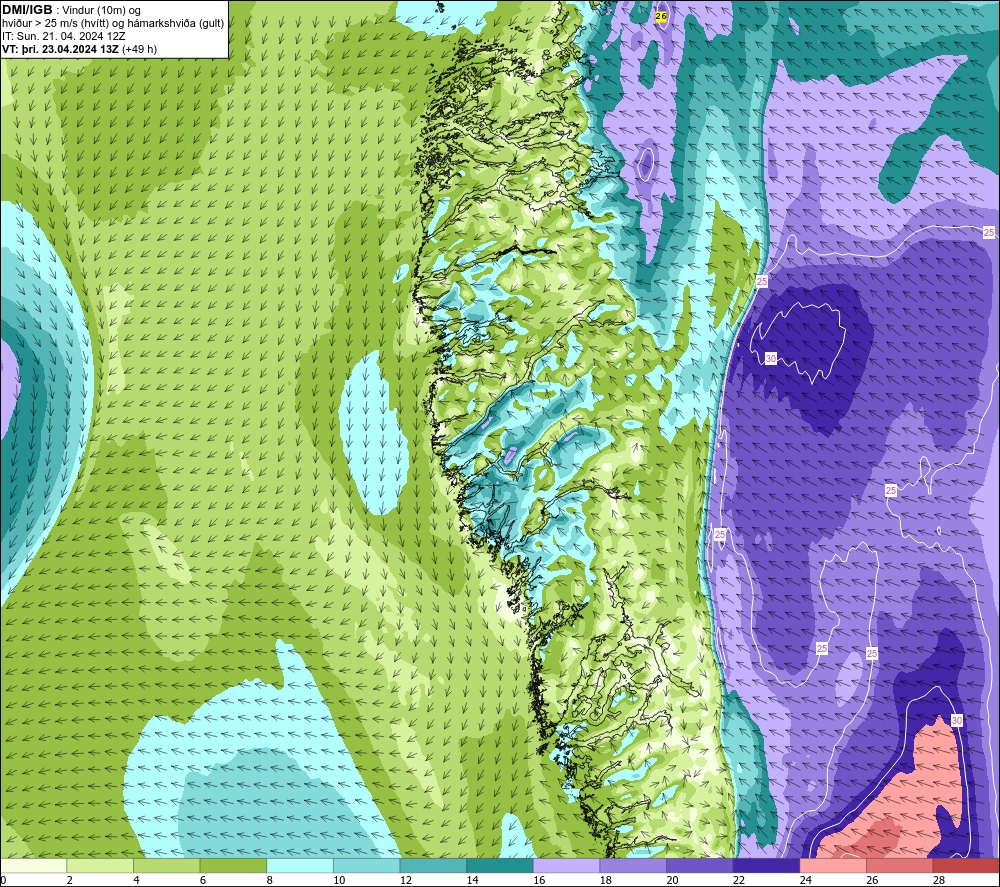Image resolution: width=1000 pixels, height=887 pixels.
Task: Pick the 12–14 m/s teal legend swatch
Action: 433,865
